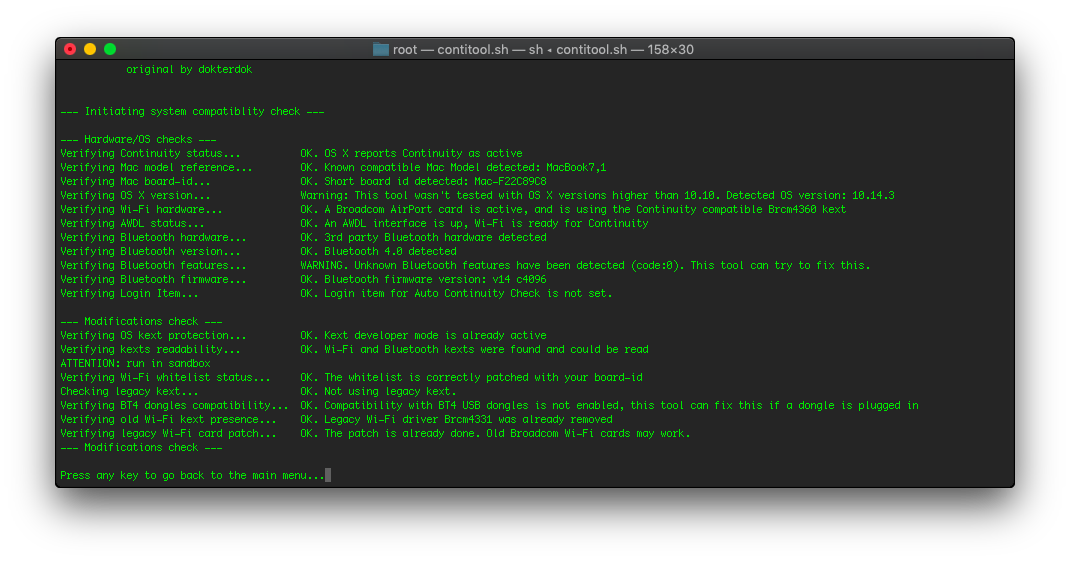Click 'Initiating system compatiblity check' header
The width and height of the screenshot is (1070, 561).
[x=192, y=111]
